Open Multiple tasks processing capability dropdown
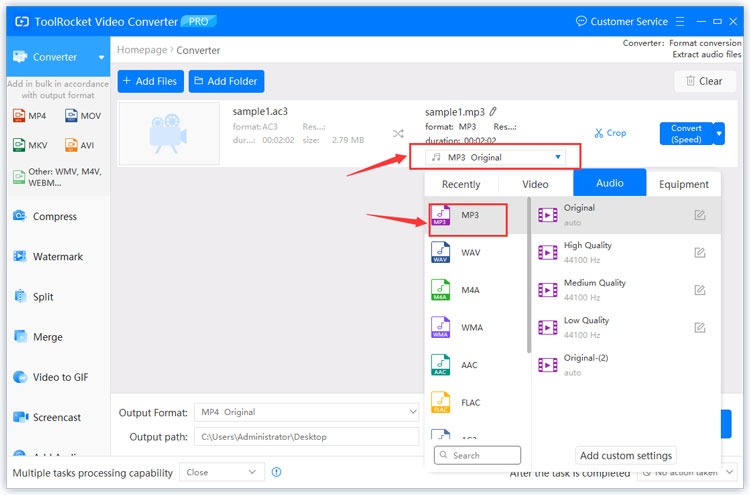The width and height of the screenshot is (750, 495). tap(222, 473)
